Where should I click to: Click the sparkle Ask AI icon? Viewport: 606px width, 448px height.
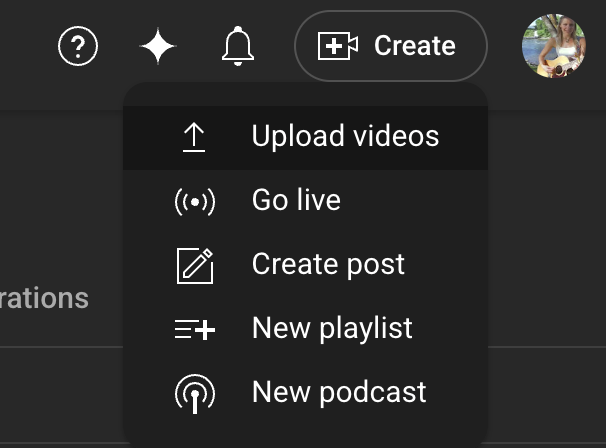158,46
